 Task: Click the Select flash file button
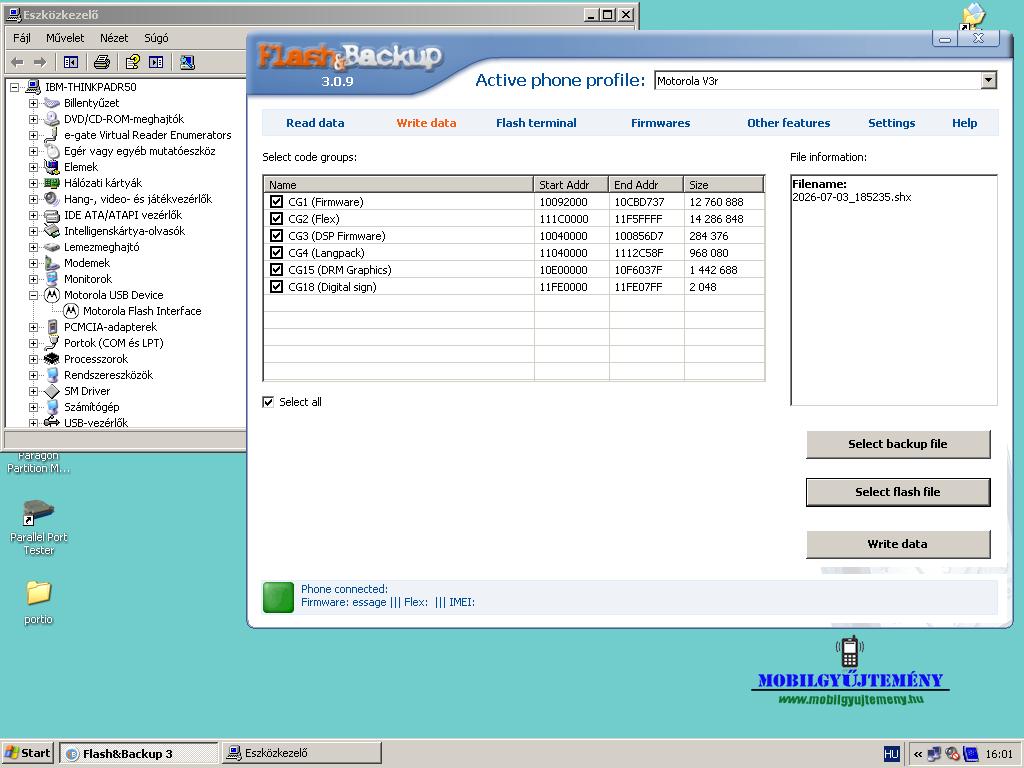898,492
